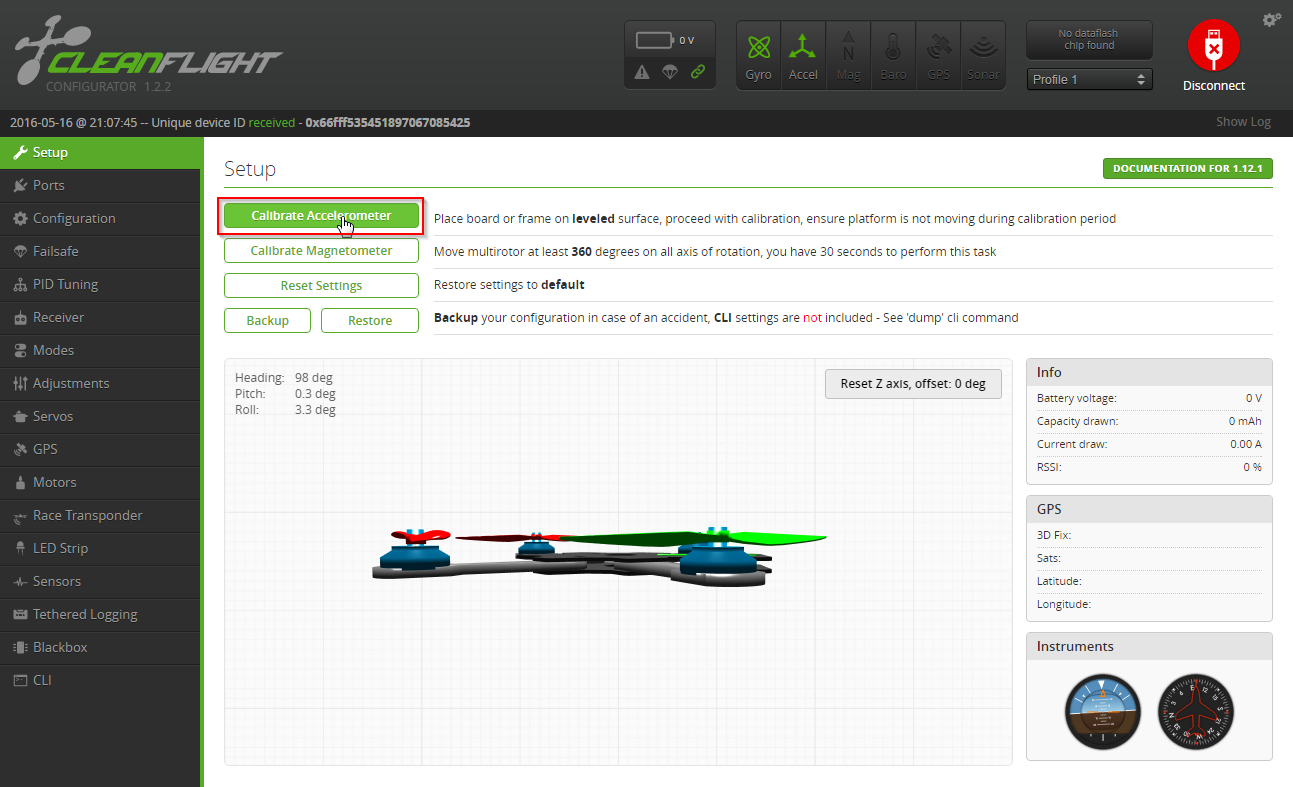Open the Profile 1 selection dropdown

click(1089, 78)
